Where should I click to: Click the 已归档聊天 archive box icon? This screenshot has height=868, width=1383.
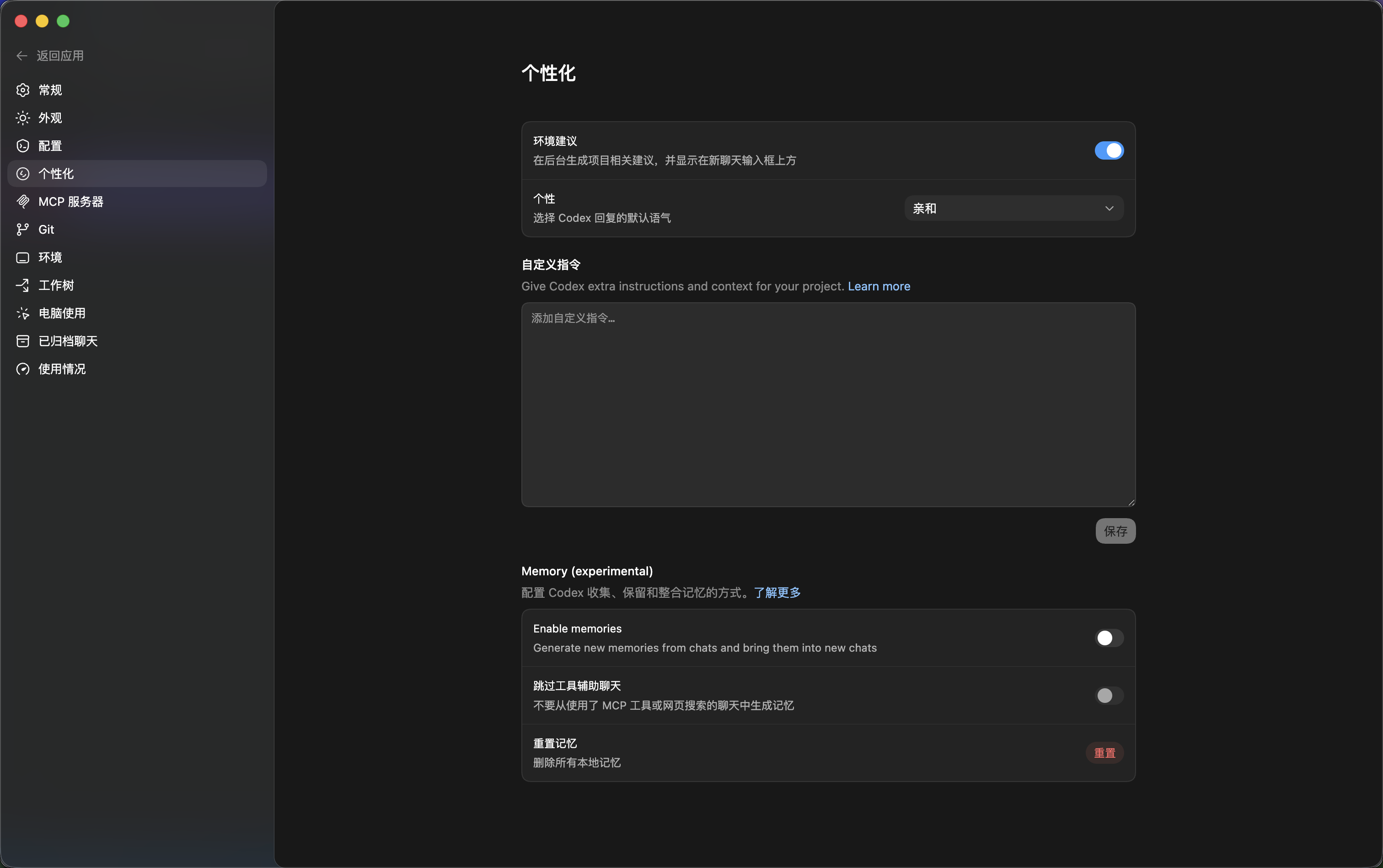[22, 341]
